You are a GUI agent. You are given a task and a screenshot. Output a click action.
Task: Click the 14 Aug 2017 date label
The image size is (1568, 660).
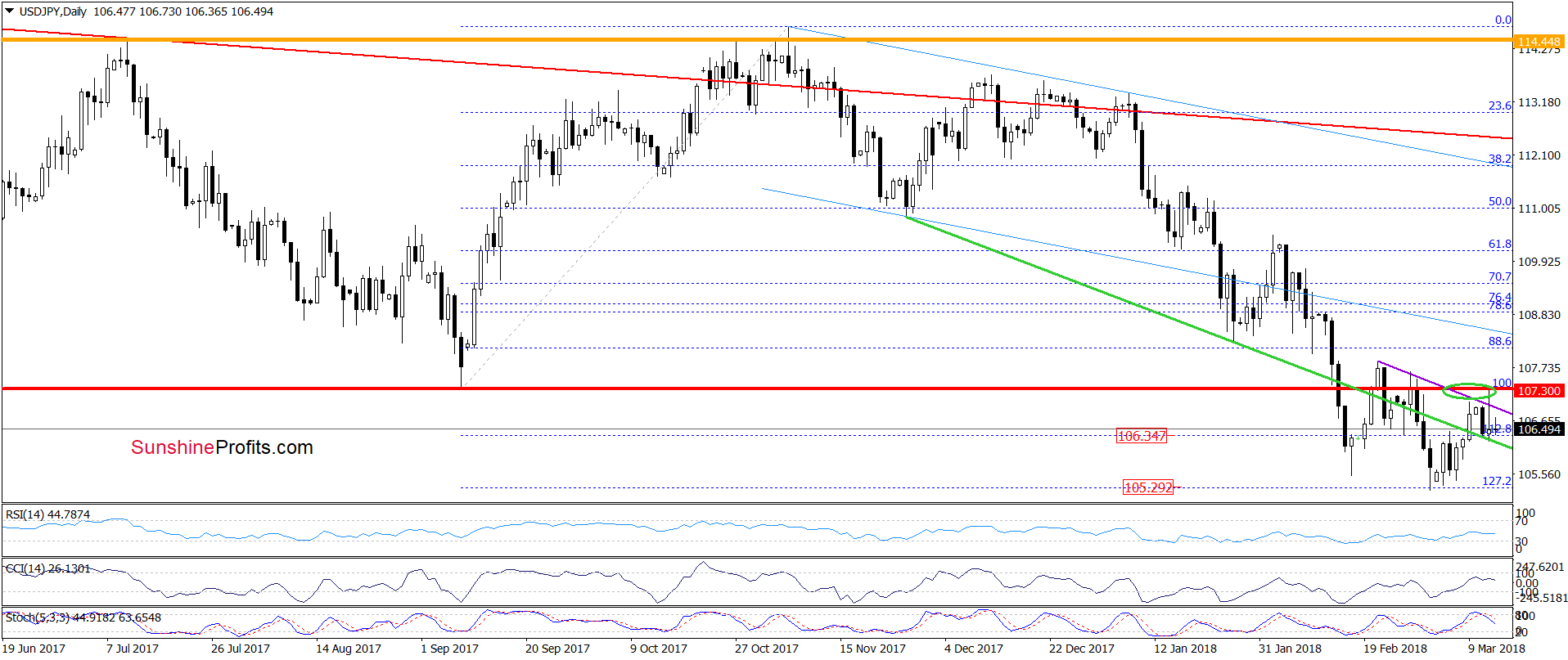pos(348,649)
